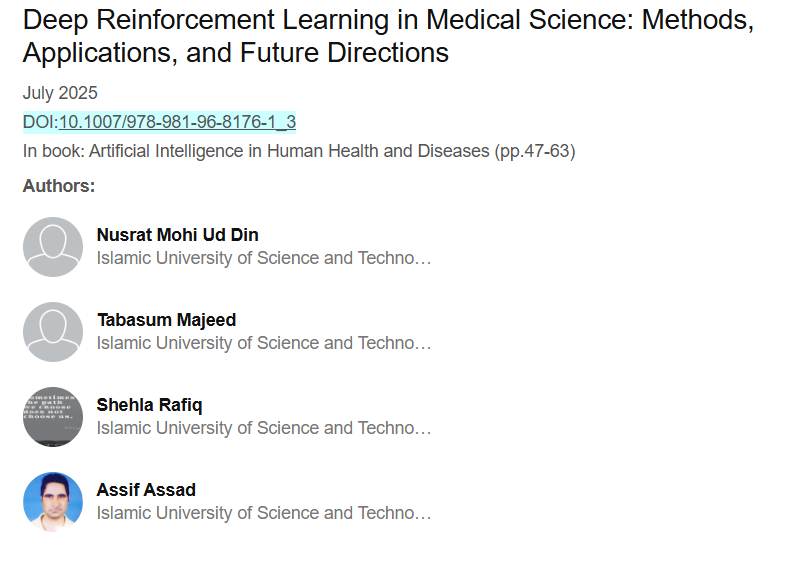
Task: Open author Assif Assad's profile
Action: (x=146, y=490)
